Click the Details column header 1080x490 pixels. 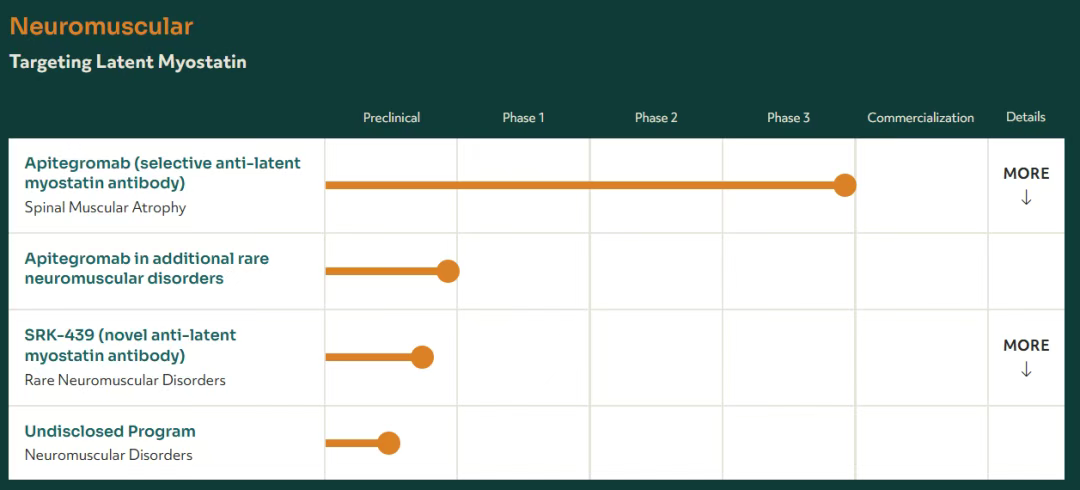(x=1025, y=117)
